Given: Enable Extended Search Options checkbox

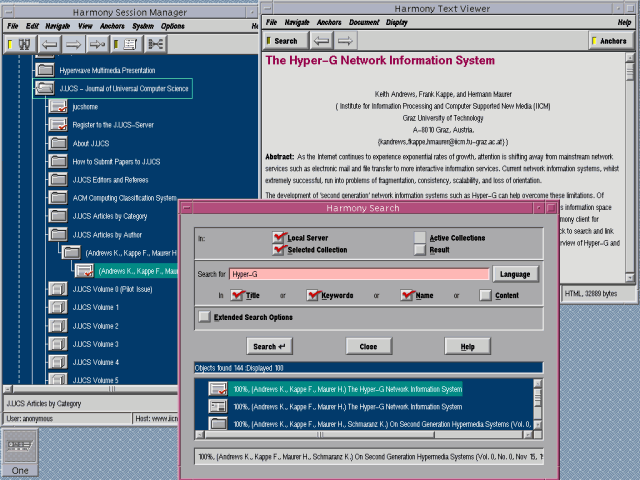Looking at the screenshot, I should pyautogui.click(x=204, y=317).
